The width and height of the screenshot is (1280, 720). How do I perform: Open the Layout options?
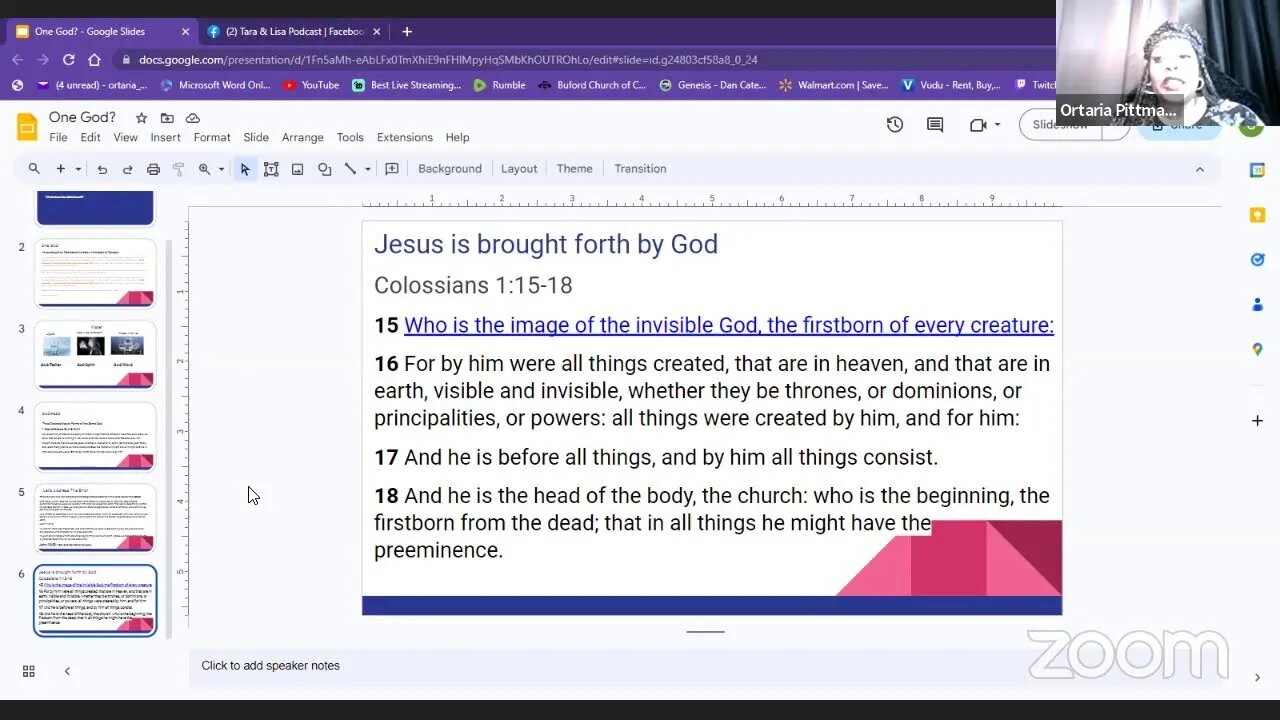(x=519, y=169)
